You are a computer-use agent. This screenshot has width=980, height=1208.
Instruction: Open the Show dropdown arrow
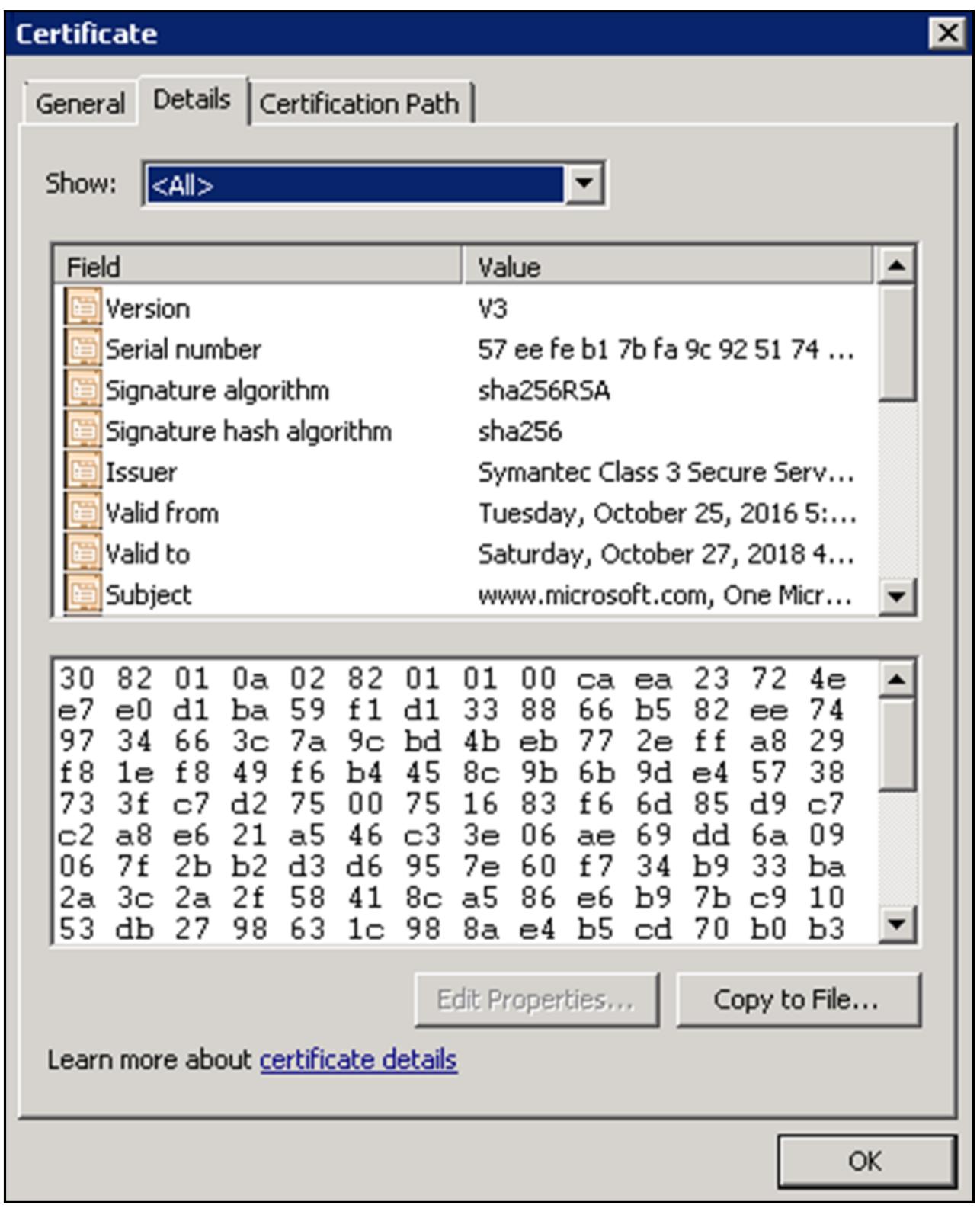[x=584, y=184]
